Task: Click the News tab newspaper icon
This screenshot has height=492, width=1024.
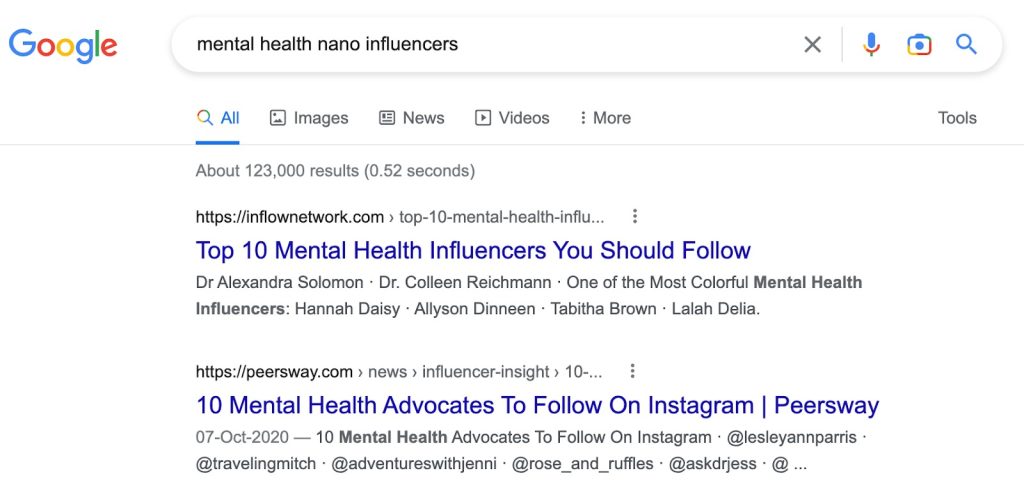Action: point(387,118)
